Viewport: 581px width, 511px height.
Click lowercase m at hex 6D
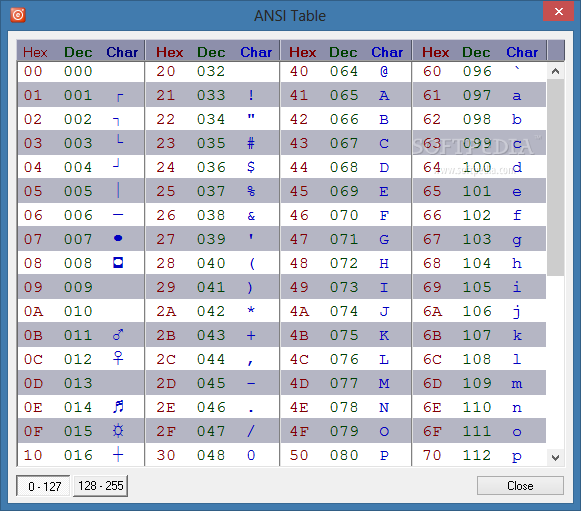click(x=517, y=384)
